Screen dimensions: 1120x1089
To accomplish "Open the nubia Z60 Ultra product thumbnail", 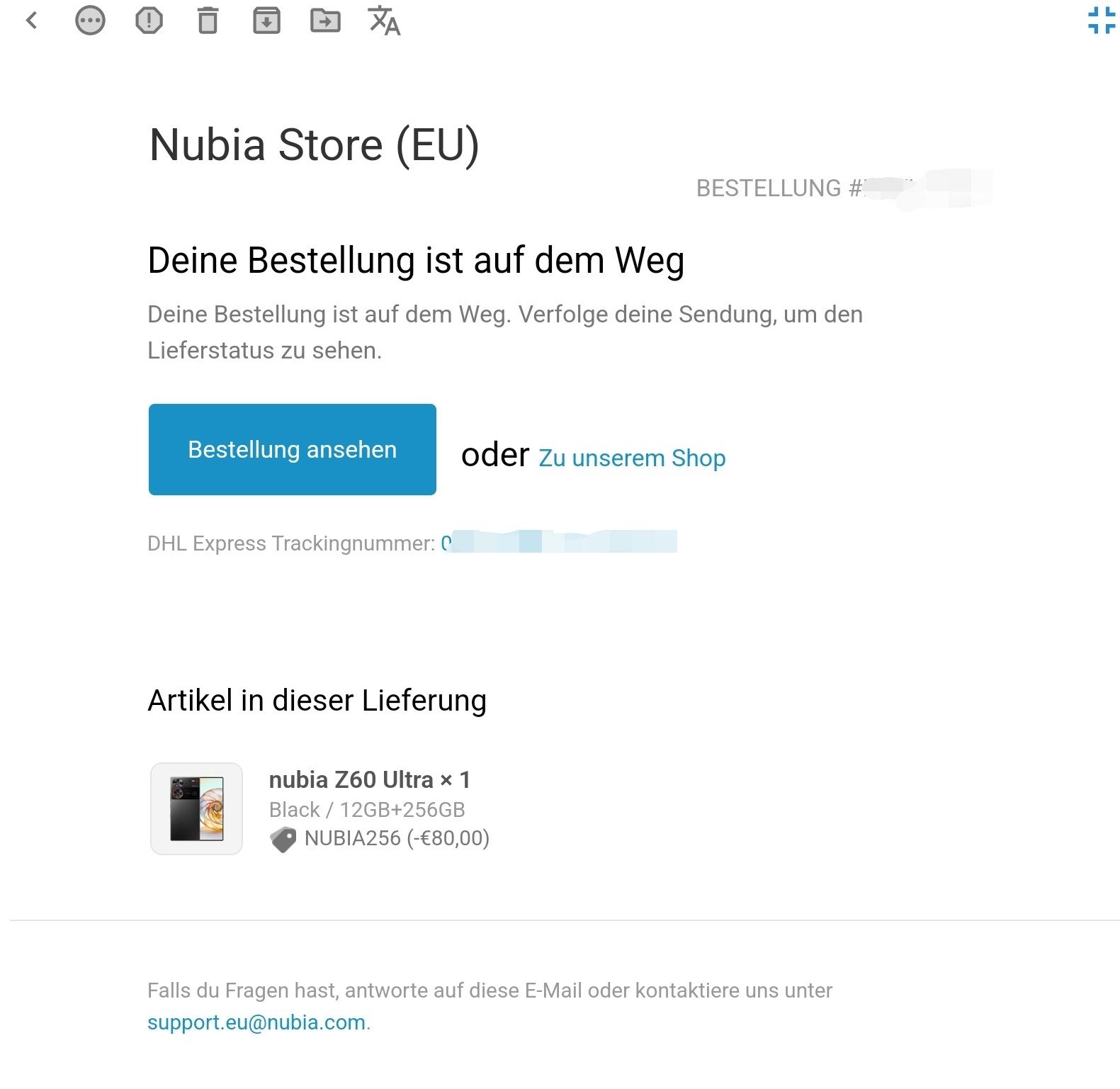I will (x=196, y=808).
